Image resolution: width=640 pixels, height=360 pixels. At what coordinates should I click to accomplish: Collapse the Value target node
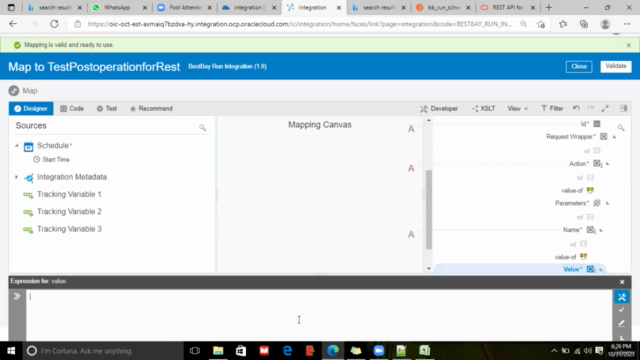[x=601, y=270]
